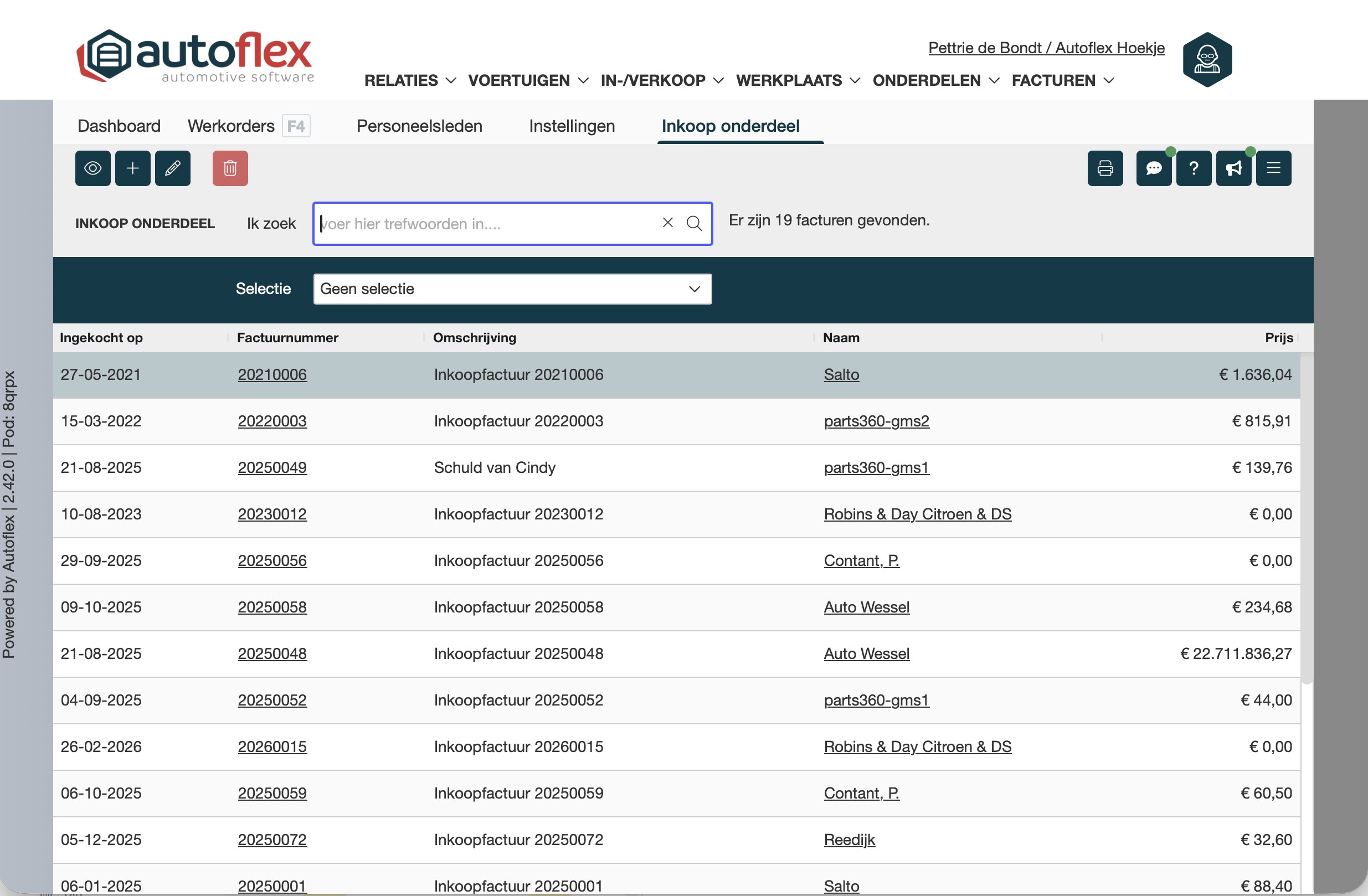Open the hamburger menu icon

tap(1274, 168)
